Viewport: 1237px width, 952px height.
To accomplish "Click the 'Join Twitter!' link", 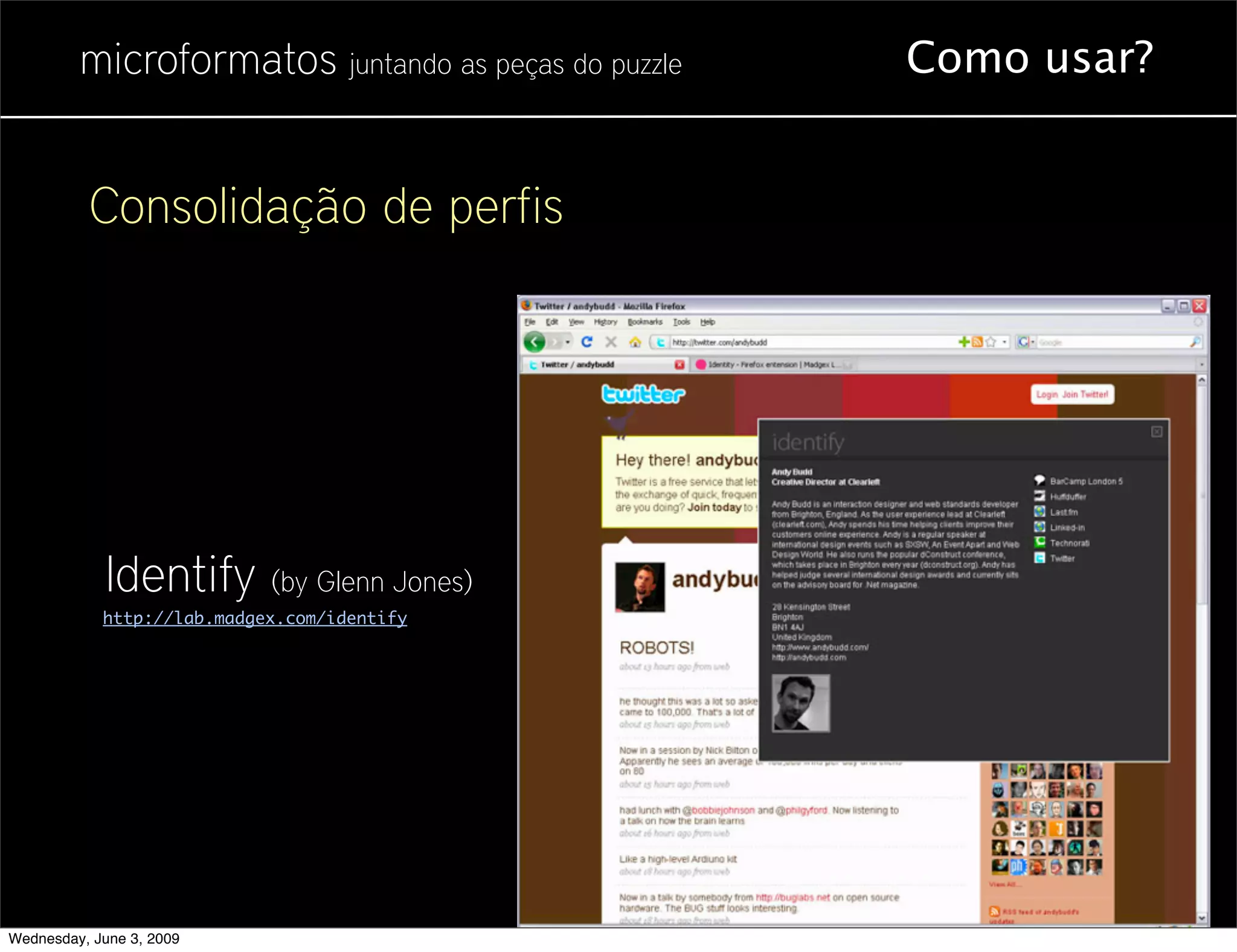I will 1085,394.
